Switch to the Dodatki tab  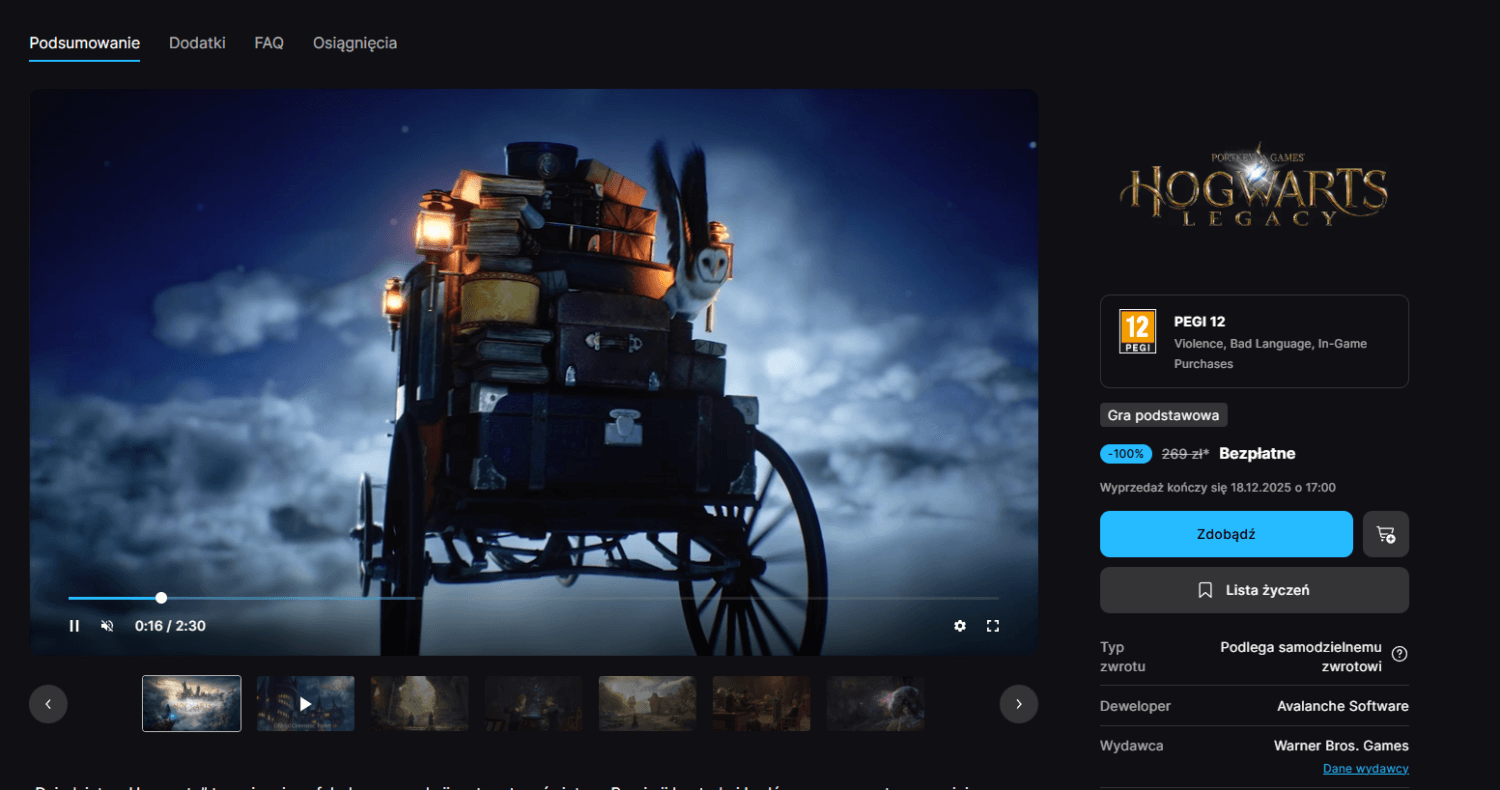[x=196, y=42]
